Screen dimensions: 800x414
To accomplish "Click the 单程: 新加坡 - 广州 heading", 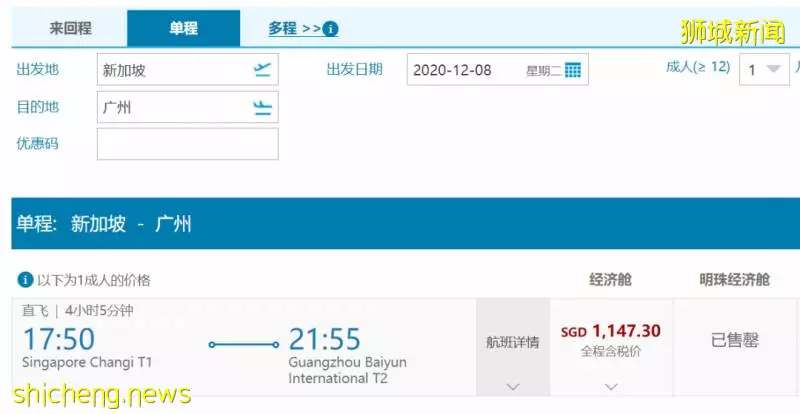I will [x=104, y=224].
